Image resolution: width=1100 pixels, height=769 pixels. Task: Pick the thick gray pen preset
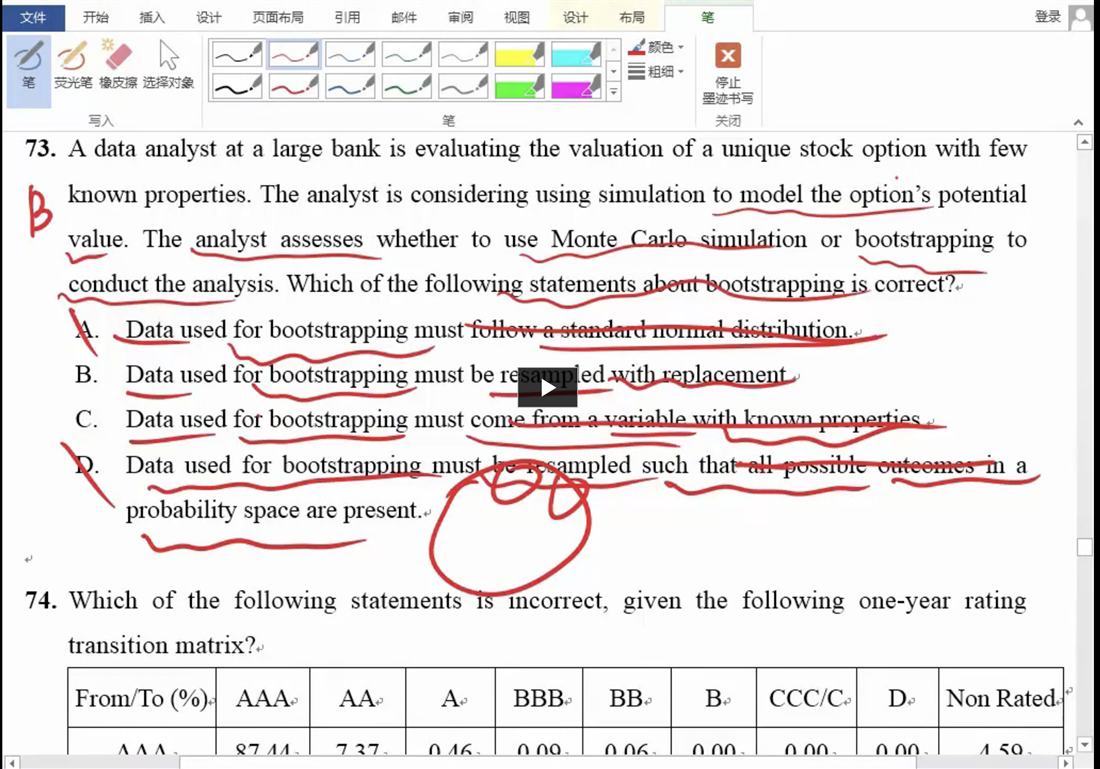(x=462, y=86)
